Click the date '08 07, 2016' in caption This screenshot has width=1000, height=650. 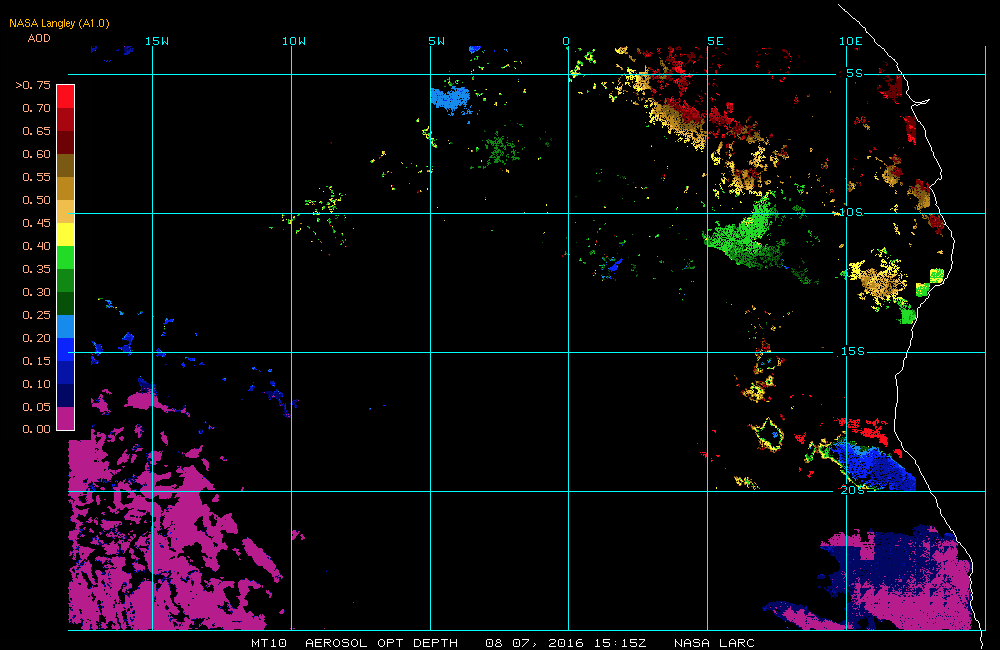click(534, 643)
